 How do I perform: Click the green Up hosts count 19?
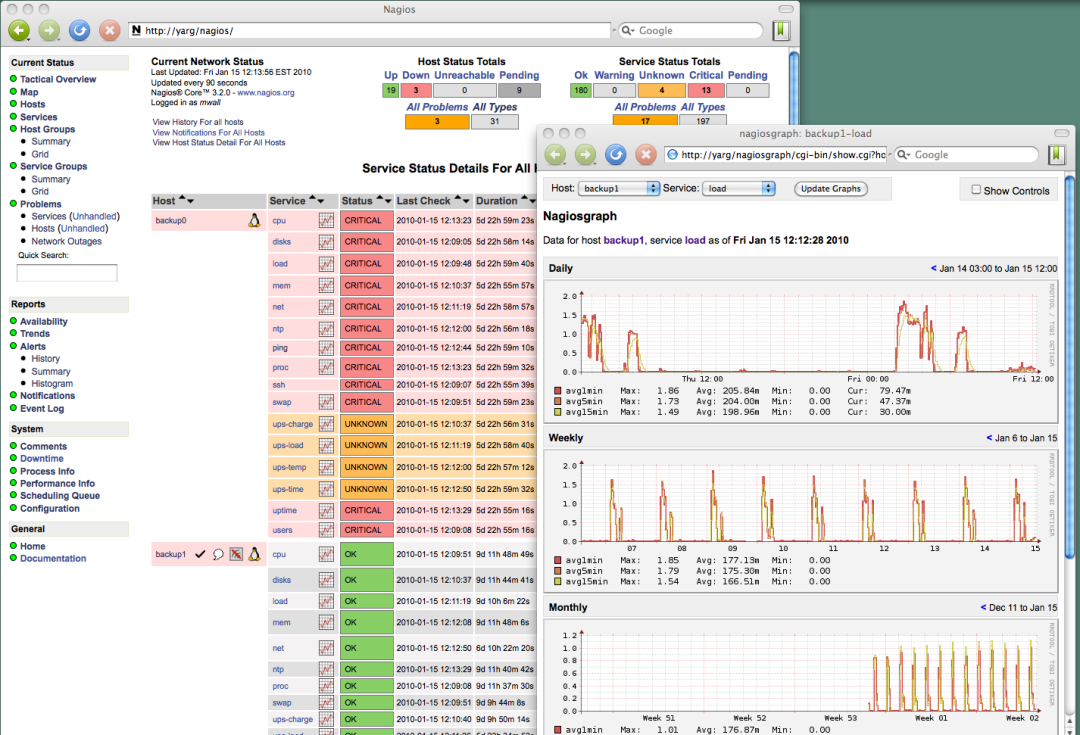click(391, 90)
